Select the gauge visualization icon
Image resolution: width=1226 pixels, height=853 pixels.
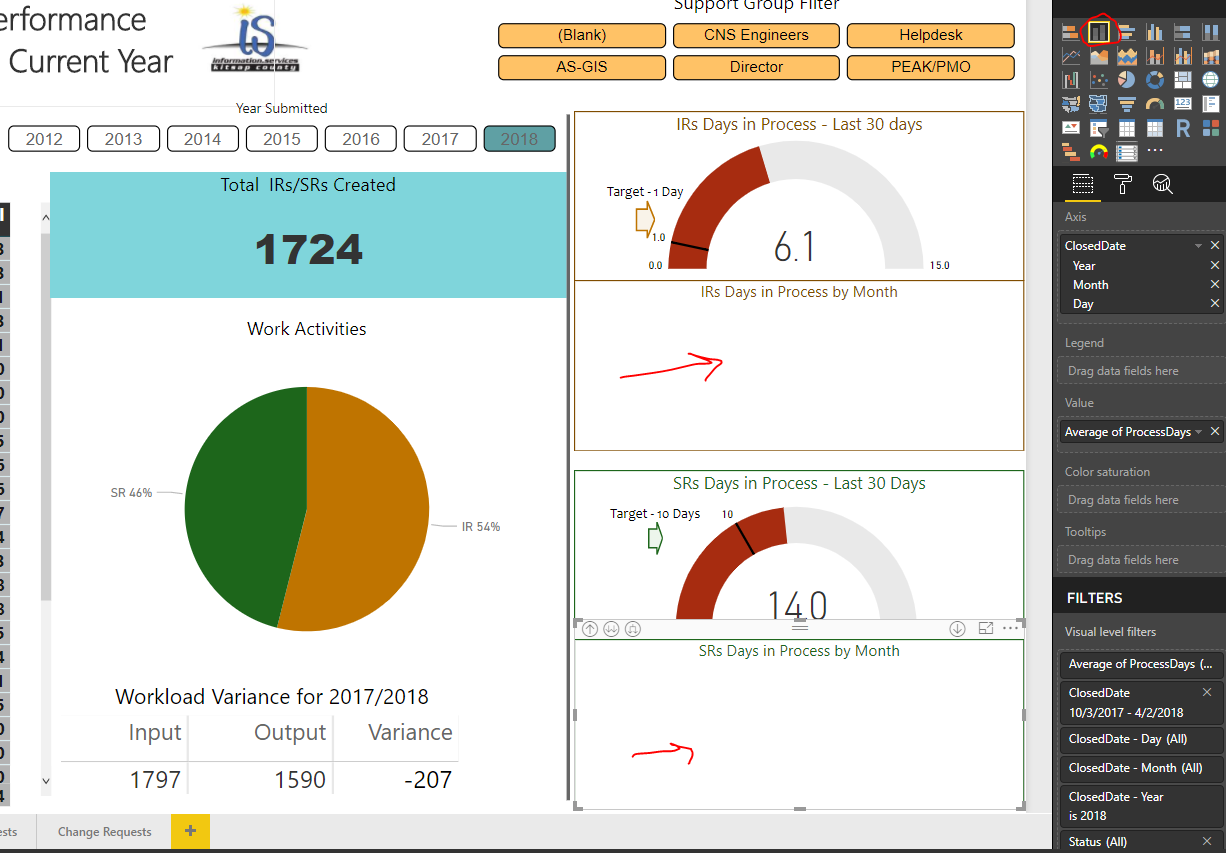coord(1155,105)
